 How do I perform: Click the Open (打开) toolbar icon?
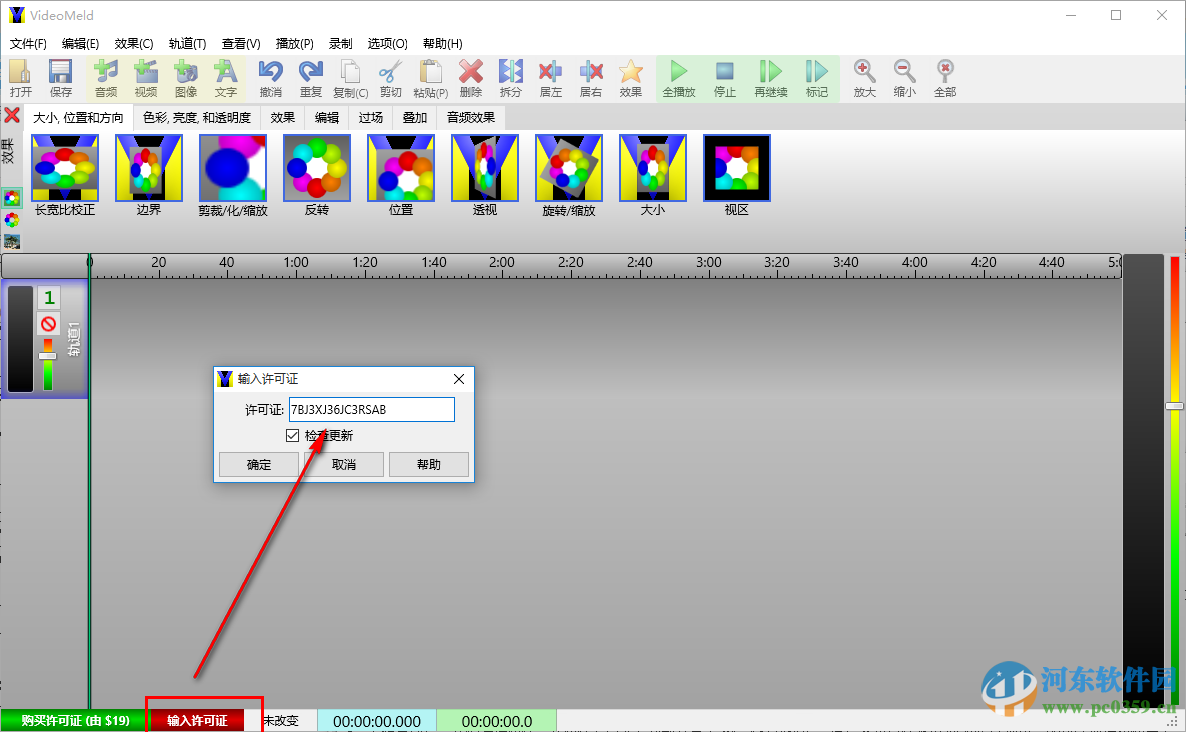20,78
